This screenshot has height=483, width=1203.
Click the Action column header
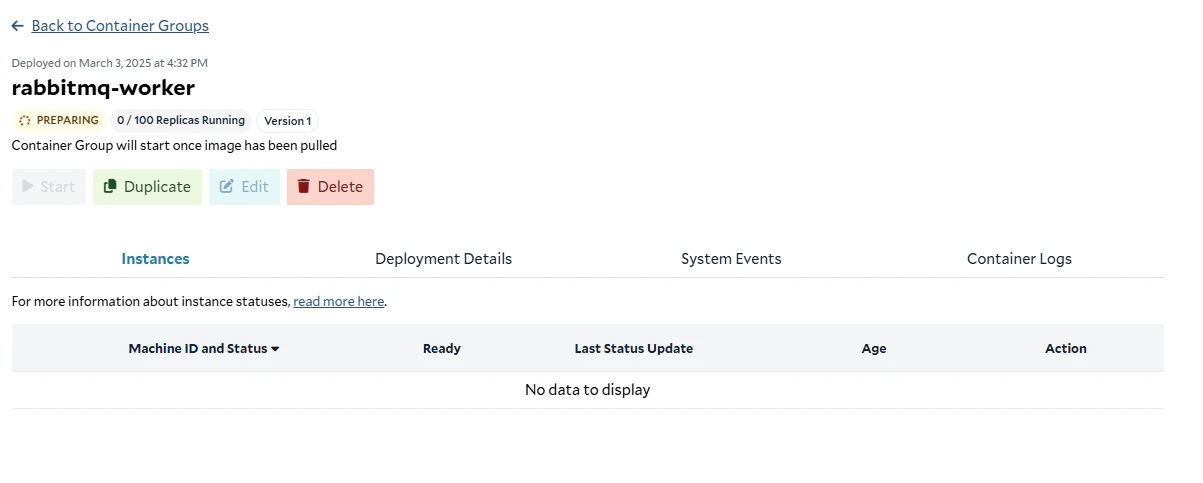tap(1066, 348)
